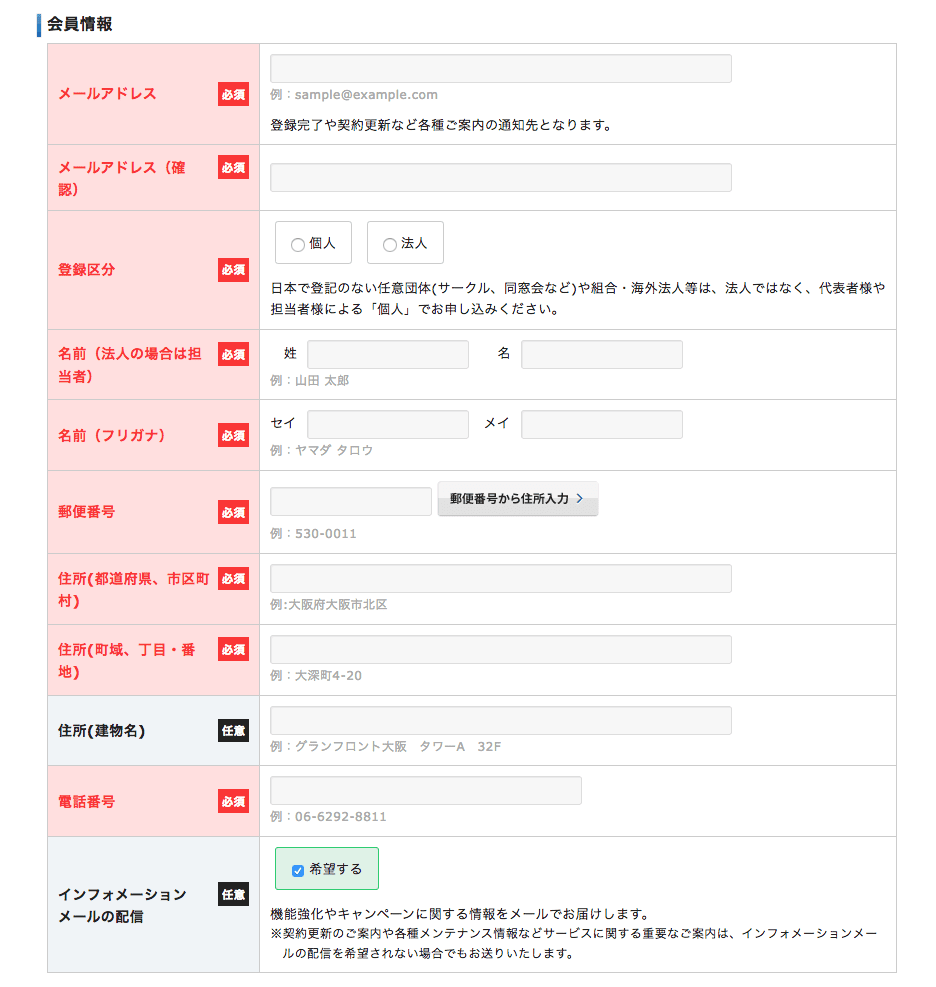936x987 pixels.
Task: Click example text 例:大阪府大阪市北区
Action: pos(329,604)
